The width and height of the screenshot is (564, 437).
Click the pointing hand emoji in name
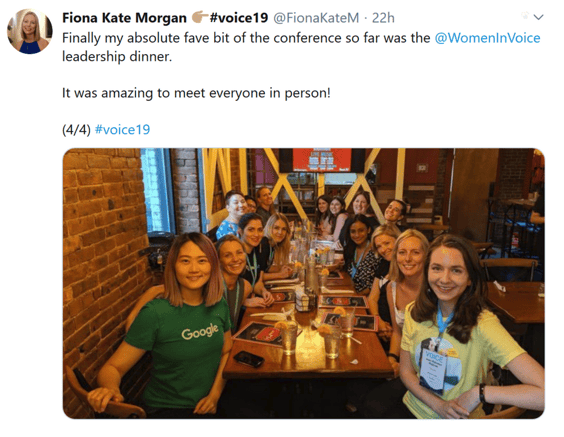(200, 17)
